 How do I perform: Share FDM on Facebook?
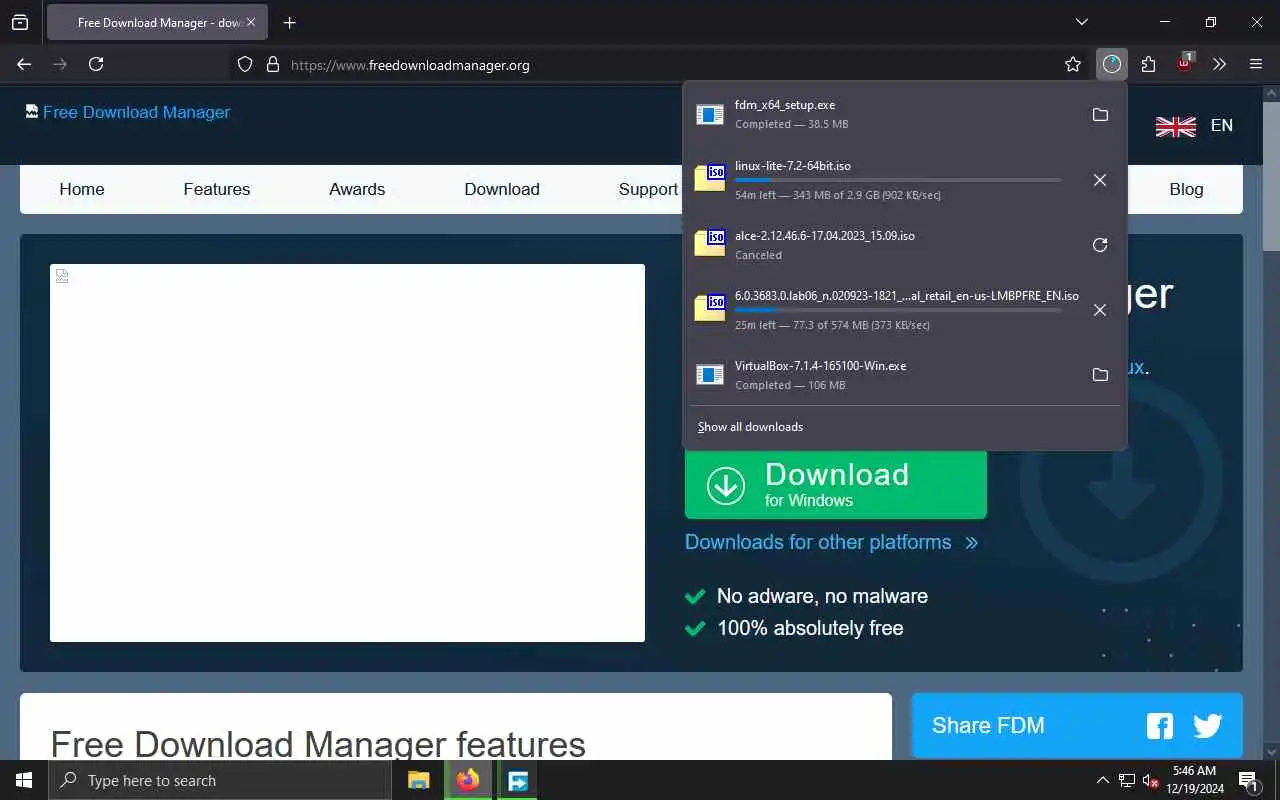pyautogui.click(x=1160, y=726)
